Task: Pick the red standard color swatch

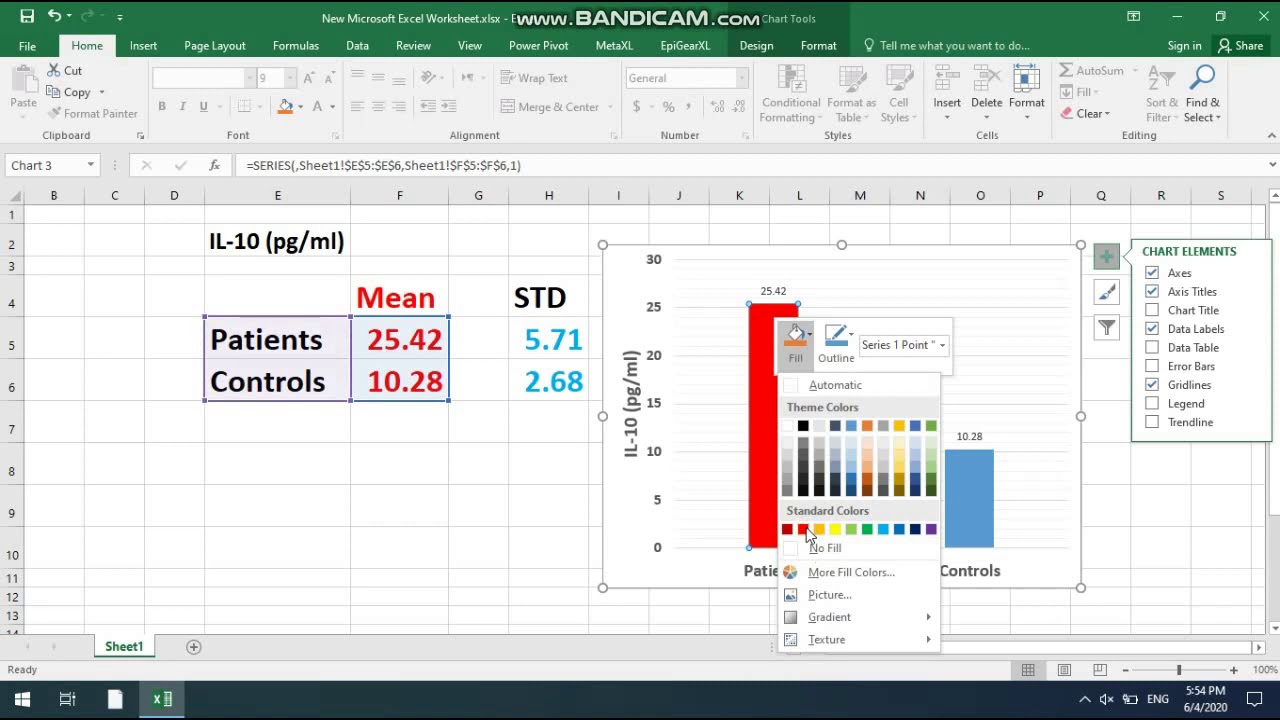Action: click(803, 529)
